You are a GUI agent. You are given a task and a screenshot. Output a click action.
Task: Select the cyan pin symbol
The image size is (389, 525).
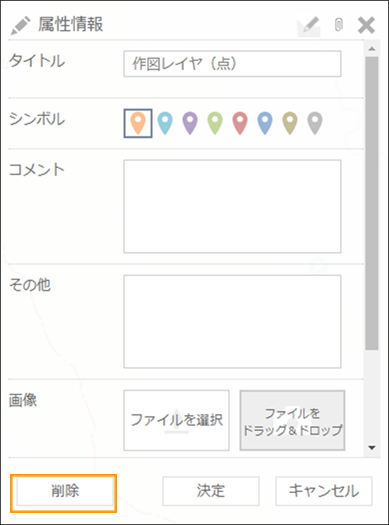pyautogui.click(x=165, y=123)
